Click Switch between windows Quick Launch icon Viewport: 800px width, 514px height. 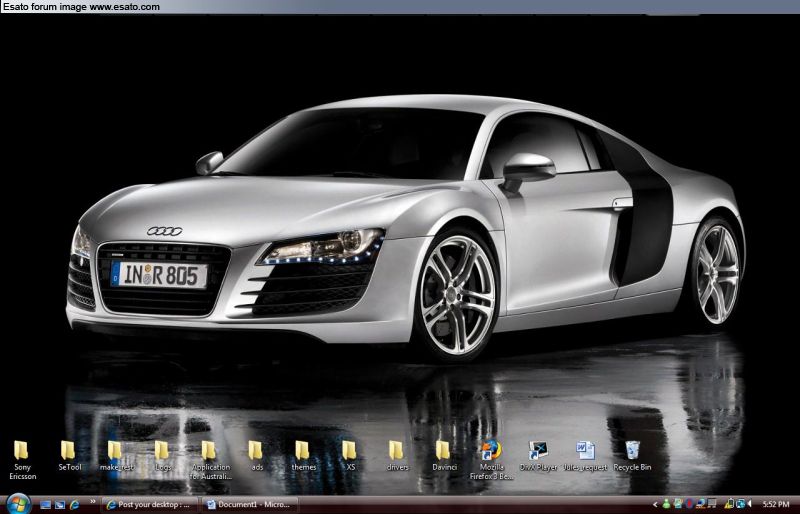coord(60,505)
